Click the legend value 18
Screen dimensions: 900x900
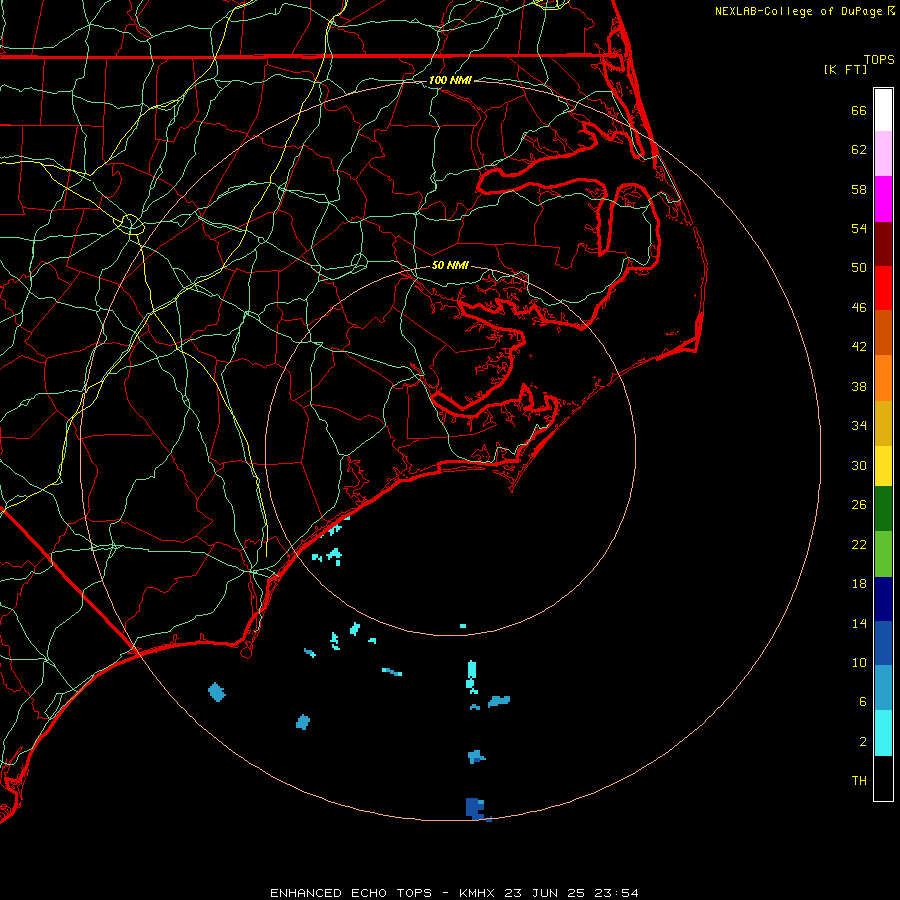click(x=859, y=584)
